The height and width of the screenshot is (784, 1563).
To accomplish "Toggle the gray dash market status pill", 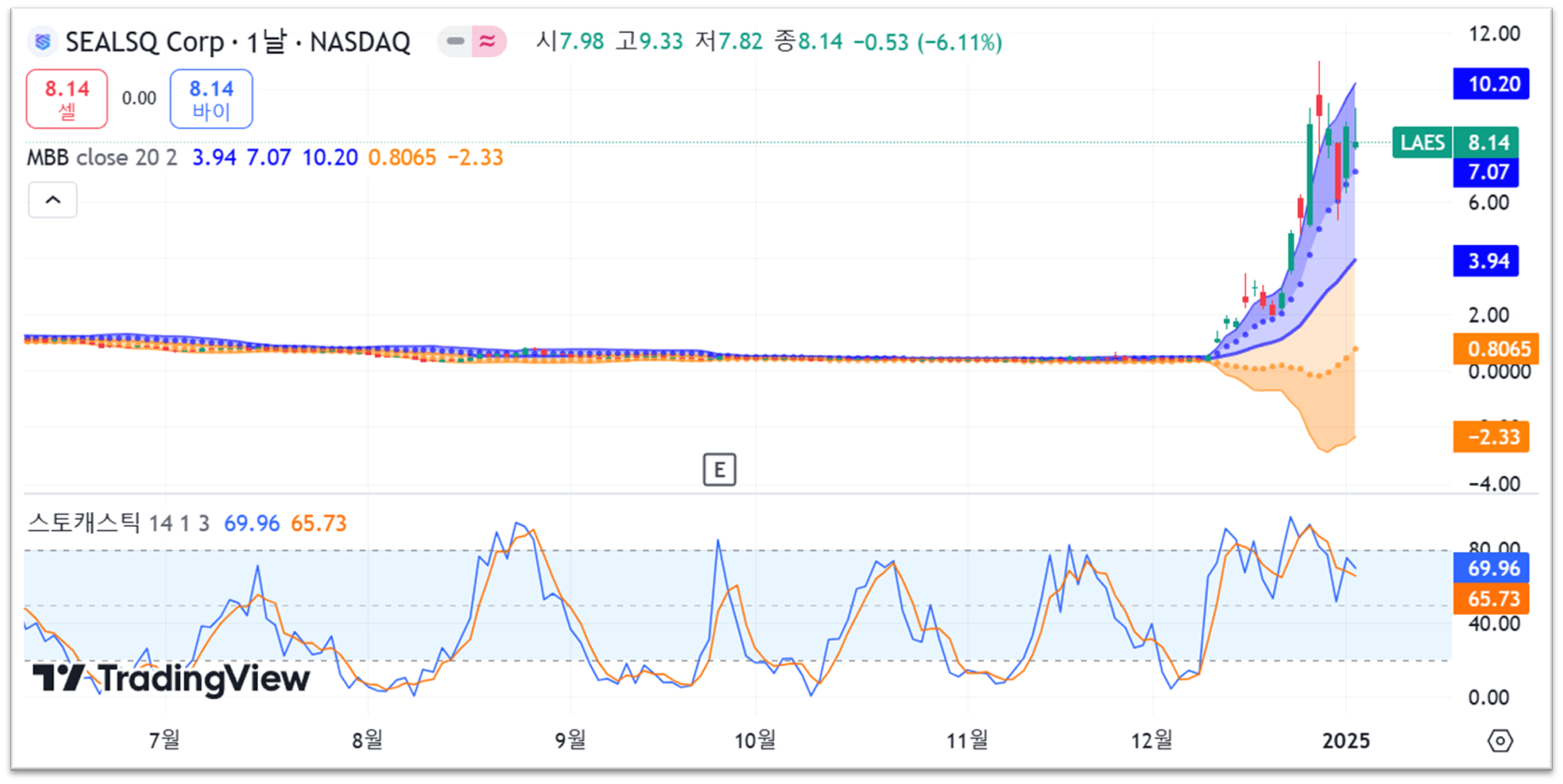I will click(455, 41).
